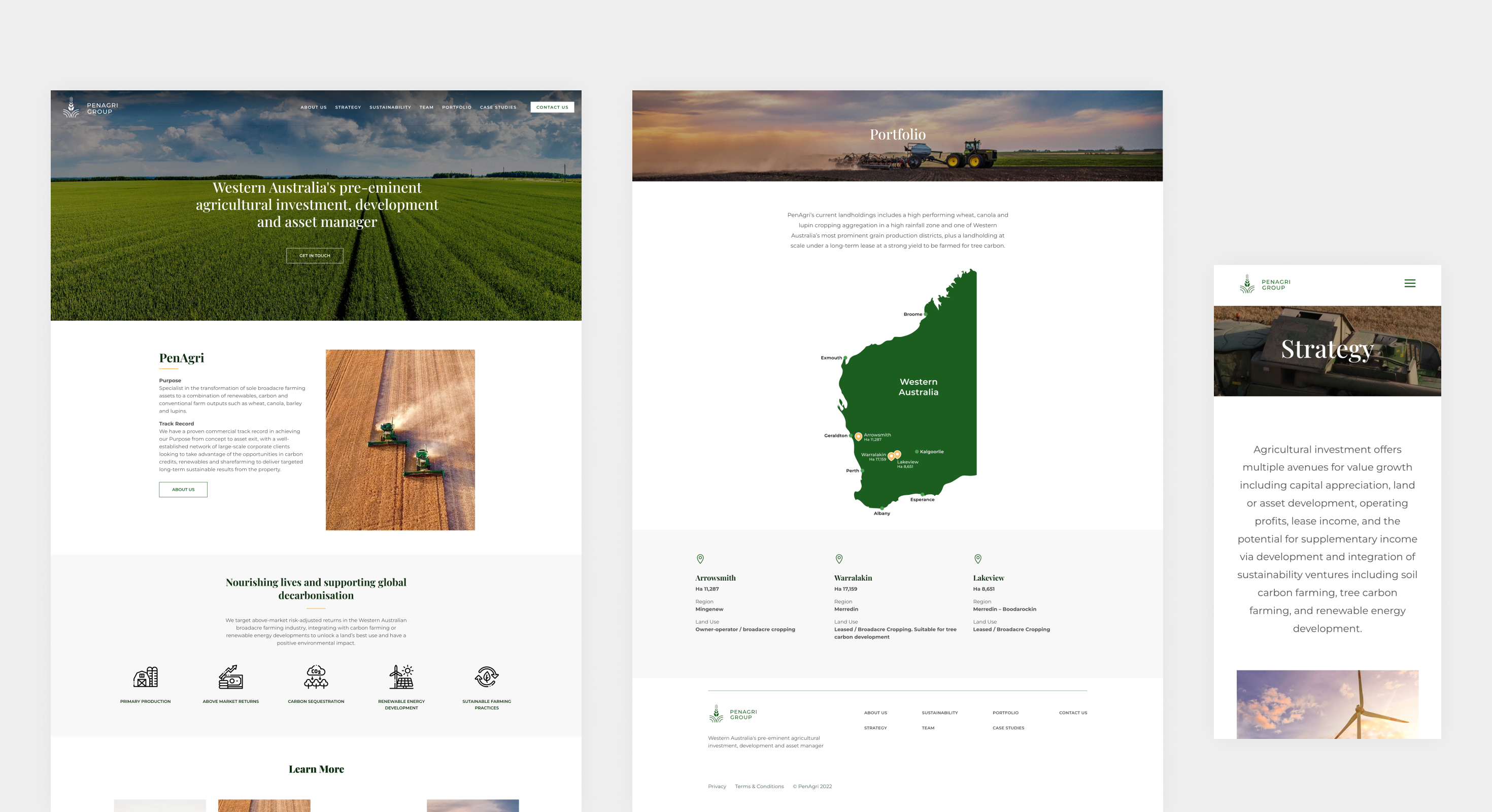Open the Strategy nav menu item

pos(348,107)
